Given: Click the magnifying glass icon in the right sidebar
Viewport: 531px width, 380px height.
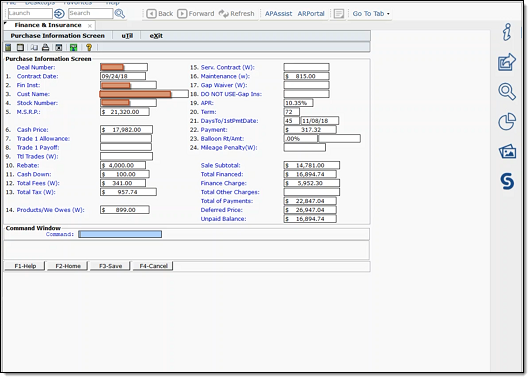Looking at the screenshot, I should [507, 91].
